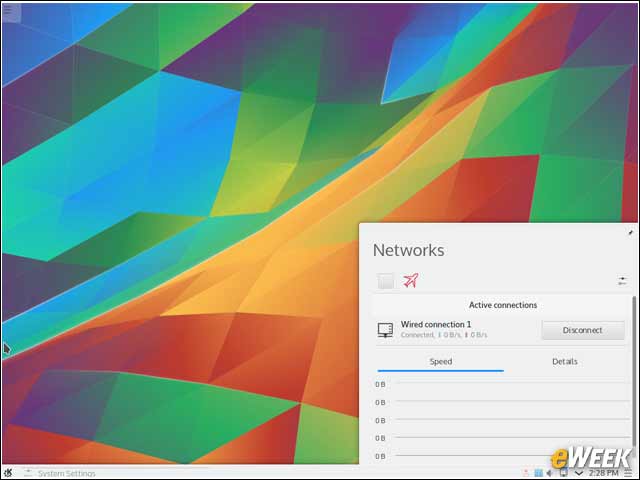The height and width of the screenshot is (480, 640).
Task: Expand hidden system tray icons
Action: [579, 473]
